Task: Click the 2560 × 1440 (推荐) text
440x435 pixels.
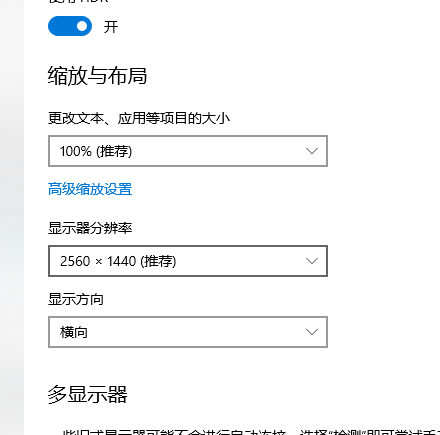Action: coord(118,261)
